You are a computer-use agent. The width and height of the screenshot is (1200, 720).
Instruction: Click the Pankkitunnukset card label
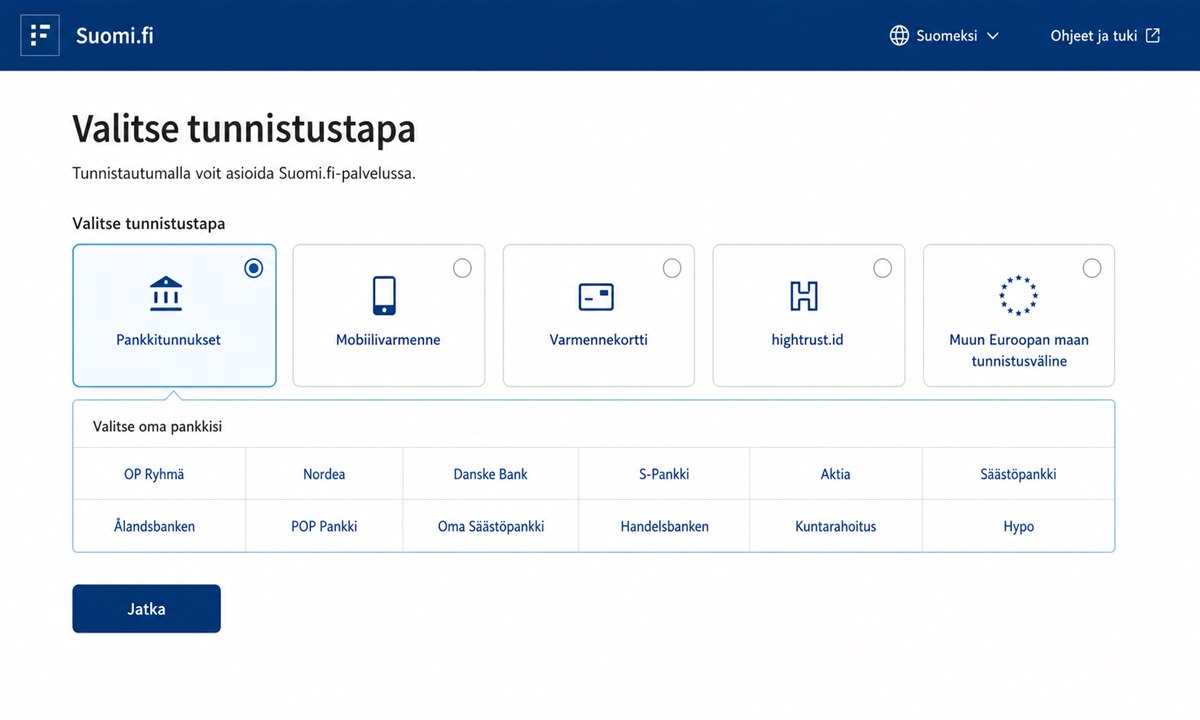[x=168, y=340]
